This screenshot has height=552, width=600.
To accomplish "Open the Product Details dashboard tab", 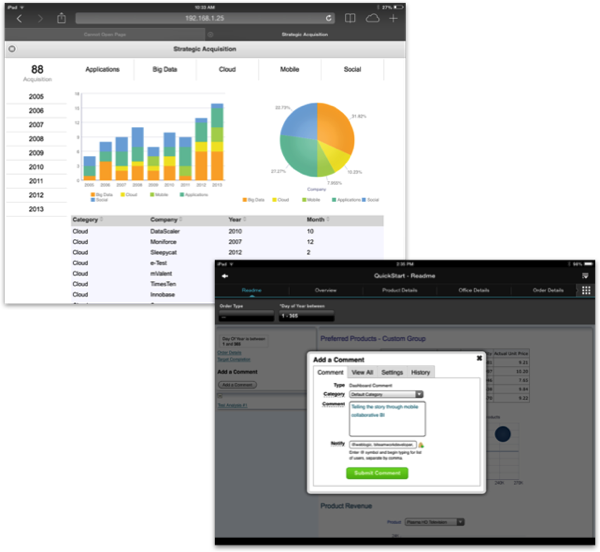I will pos(399,290).
